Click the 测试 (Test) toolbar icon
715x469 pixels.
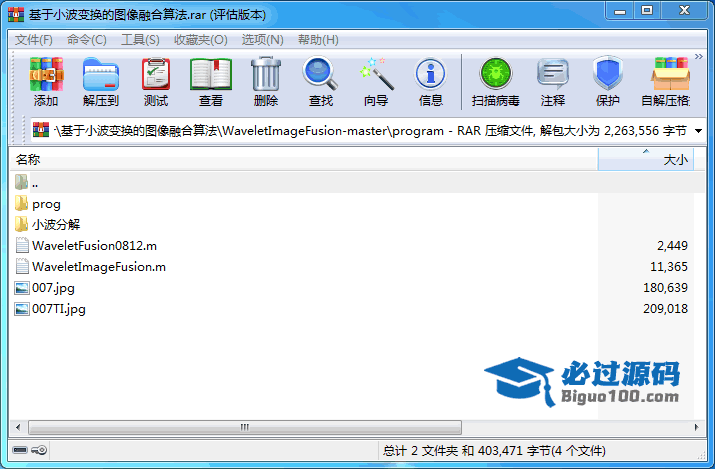coord(156,74)
